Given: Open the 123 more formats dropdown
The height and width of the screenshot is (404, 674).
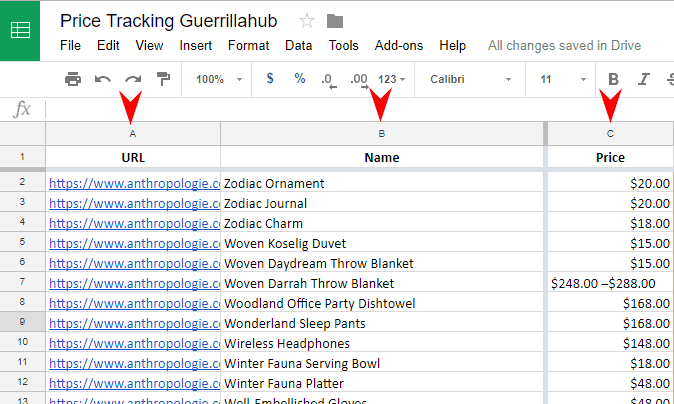Looking at the screenshot, I should pyautogui.click(x=393, y=79).
